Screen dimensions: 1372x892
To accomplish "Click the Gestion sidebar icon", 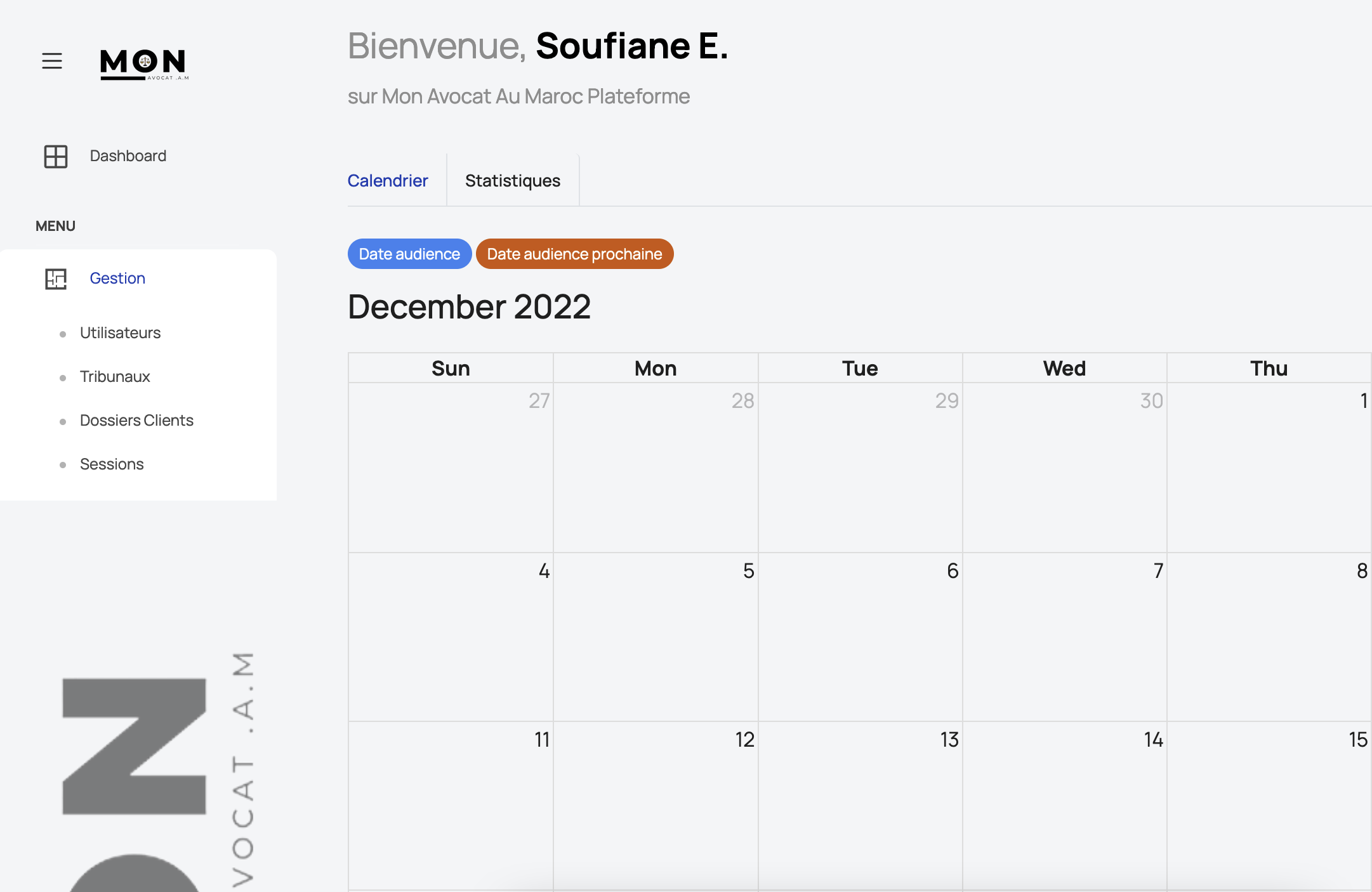I will [x=56, y=279].
